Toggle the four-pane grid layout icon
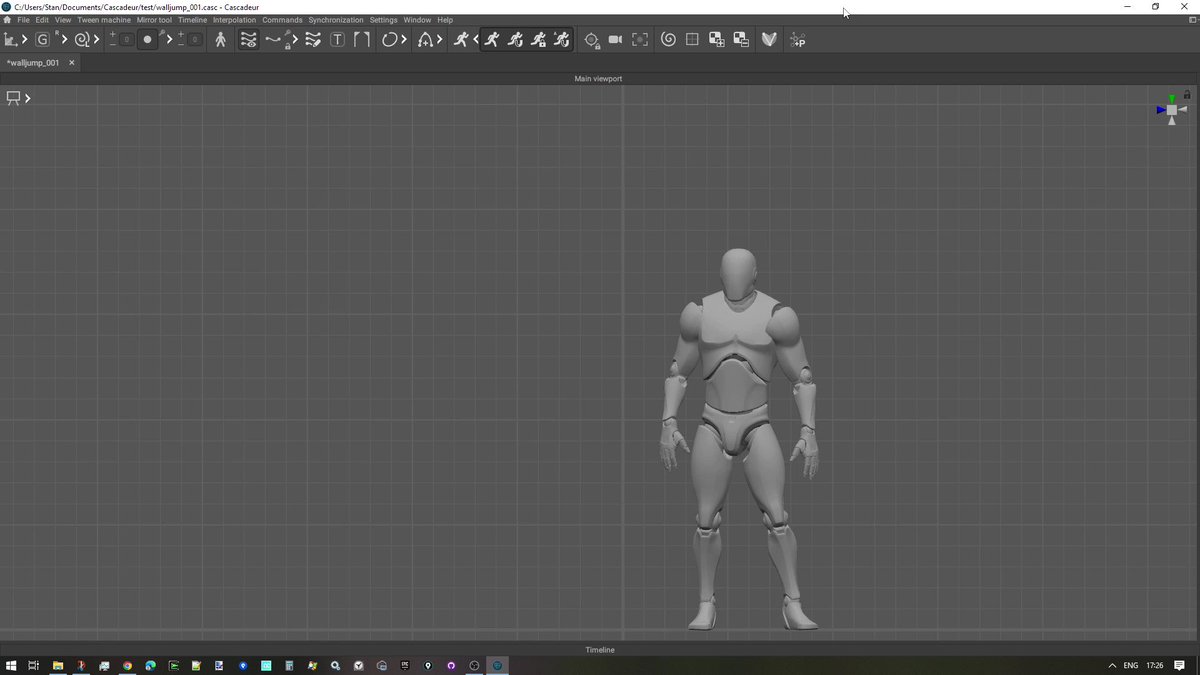 (x=692, y=40)
